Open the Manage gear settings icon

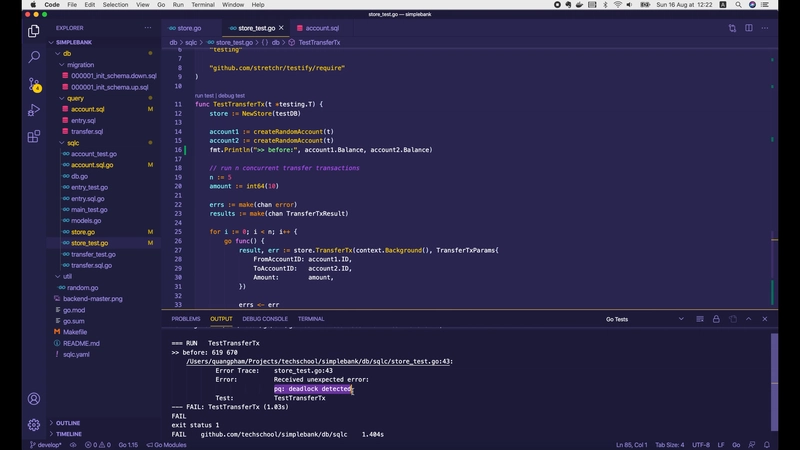(x=33, y=424)
